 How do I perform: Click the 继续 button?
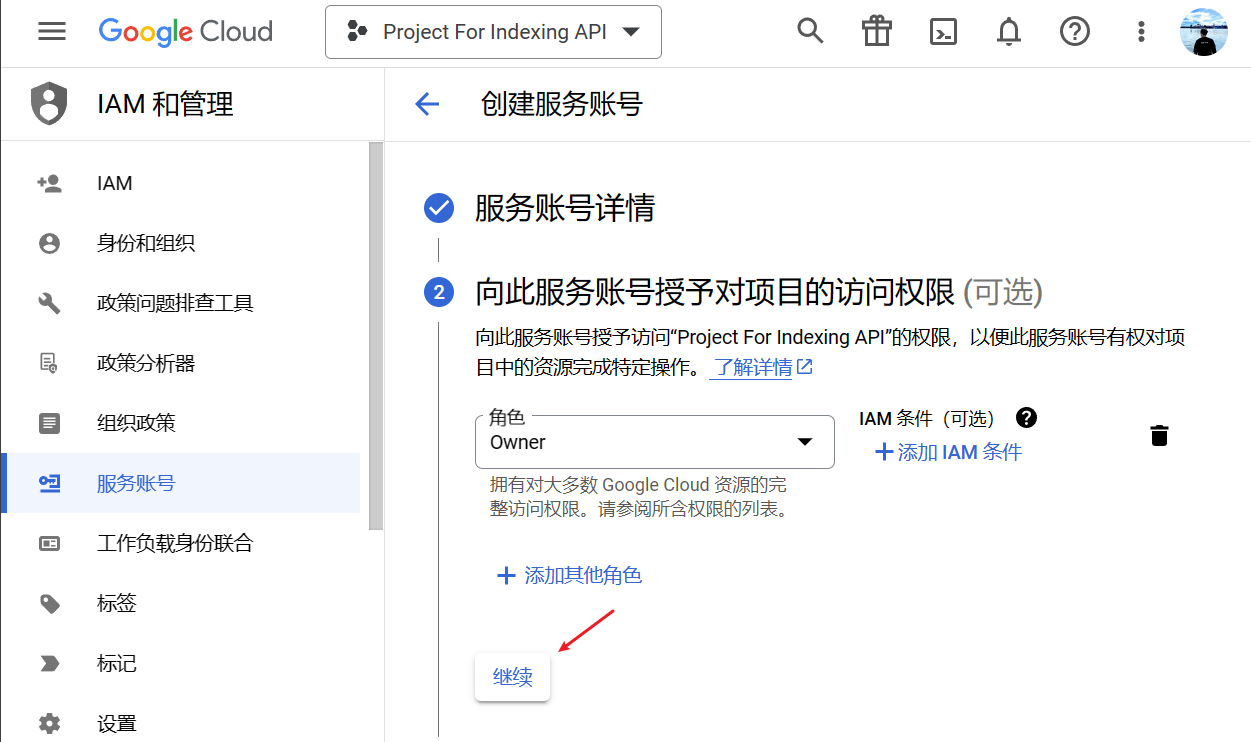tap(512, 677)
